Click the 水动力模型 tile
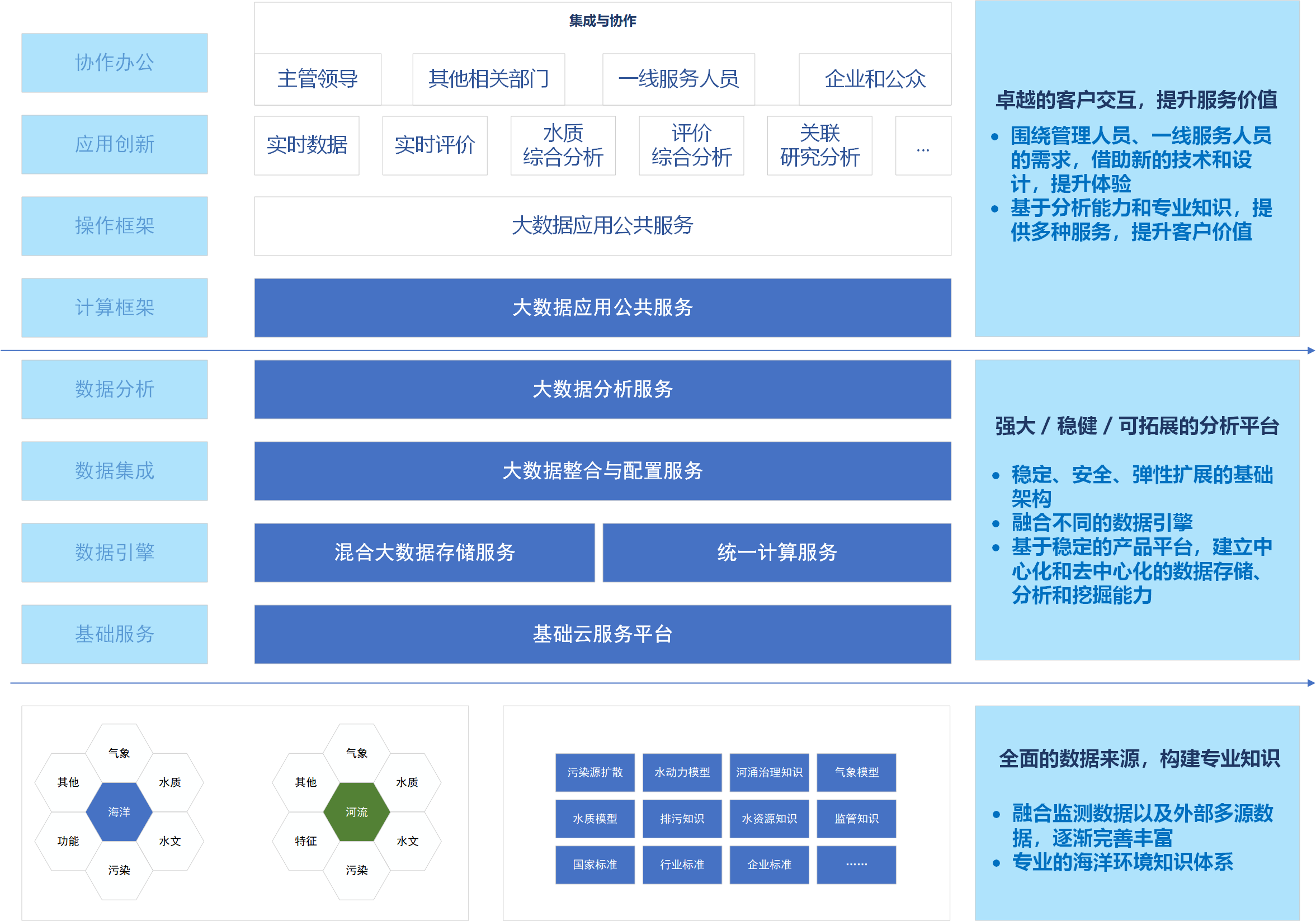 pyautogui.click(x=682, y=772)
